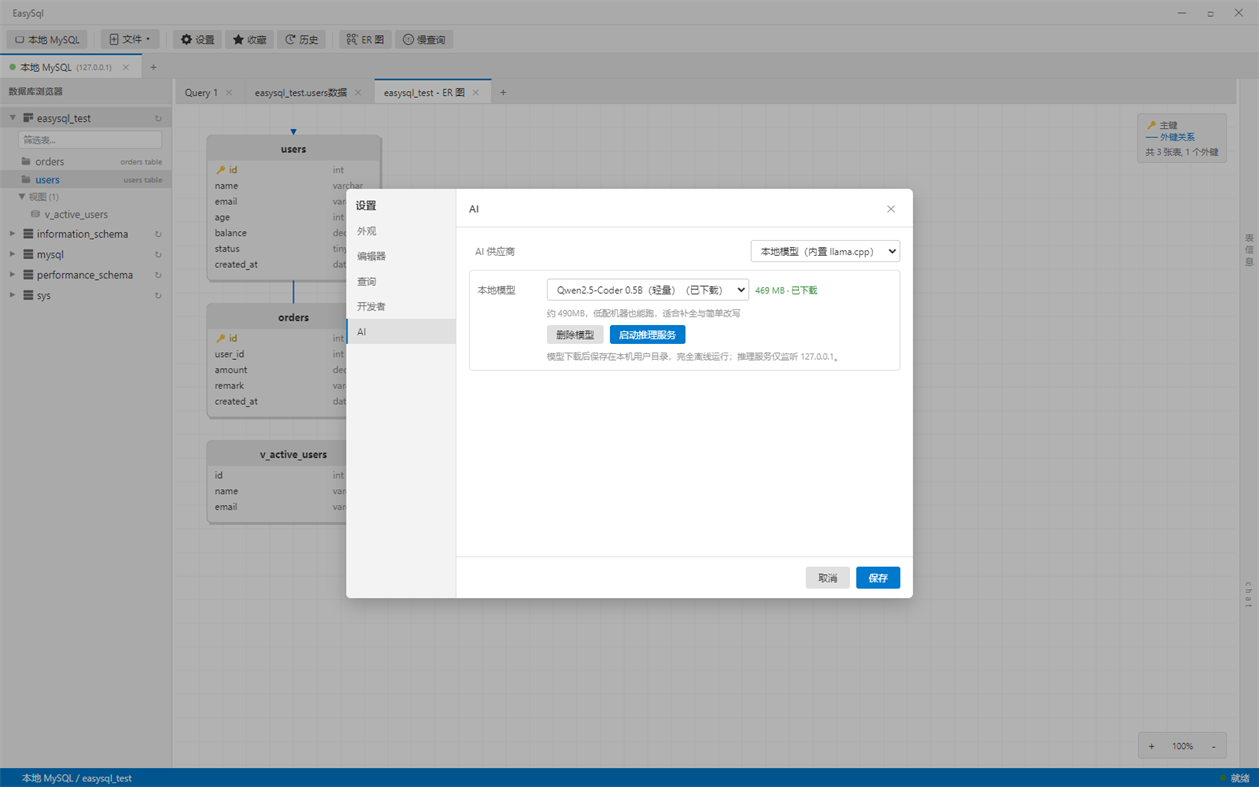This screenshot has height=787, width=1259.
Task: Zoom out the ER diagram with minus
Action: (x=1214, y=746)
